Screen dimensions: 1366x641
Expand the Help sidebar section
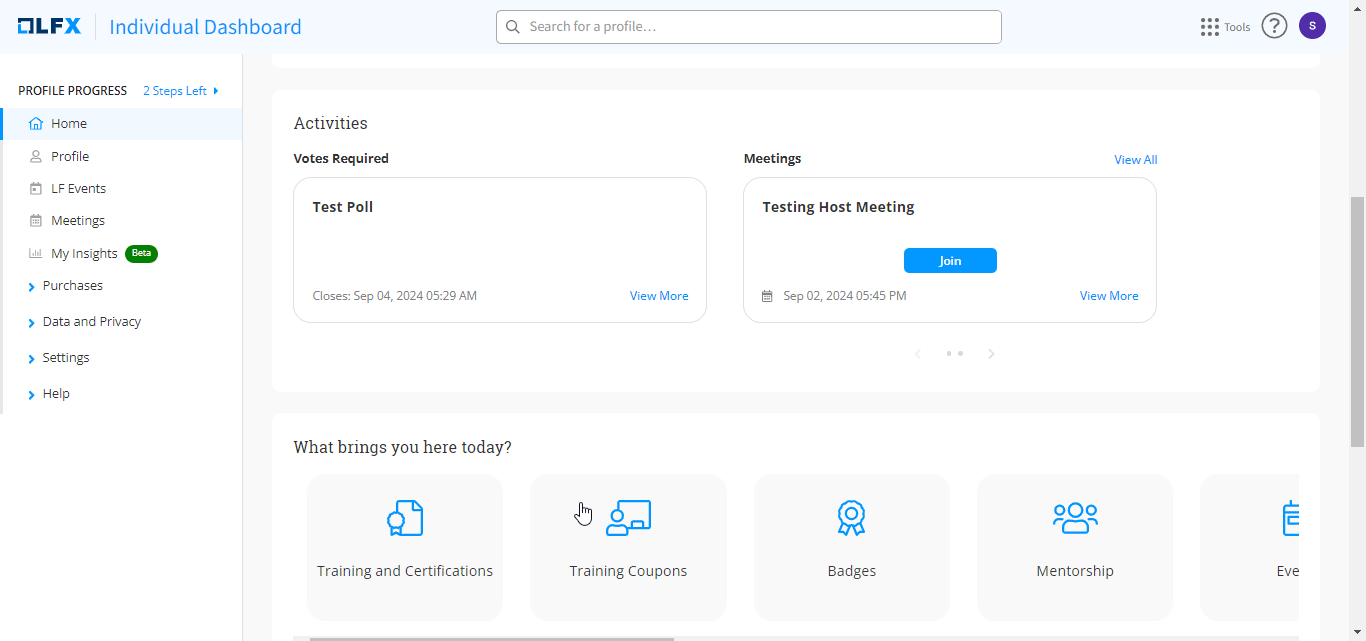[55, 394]
